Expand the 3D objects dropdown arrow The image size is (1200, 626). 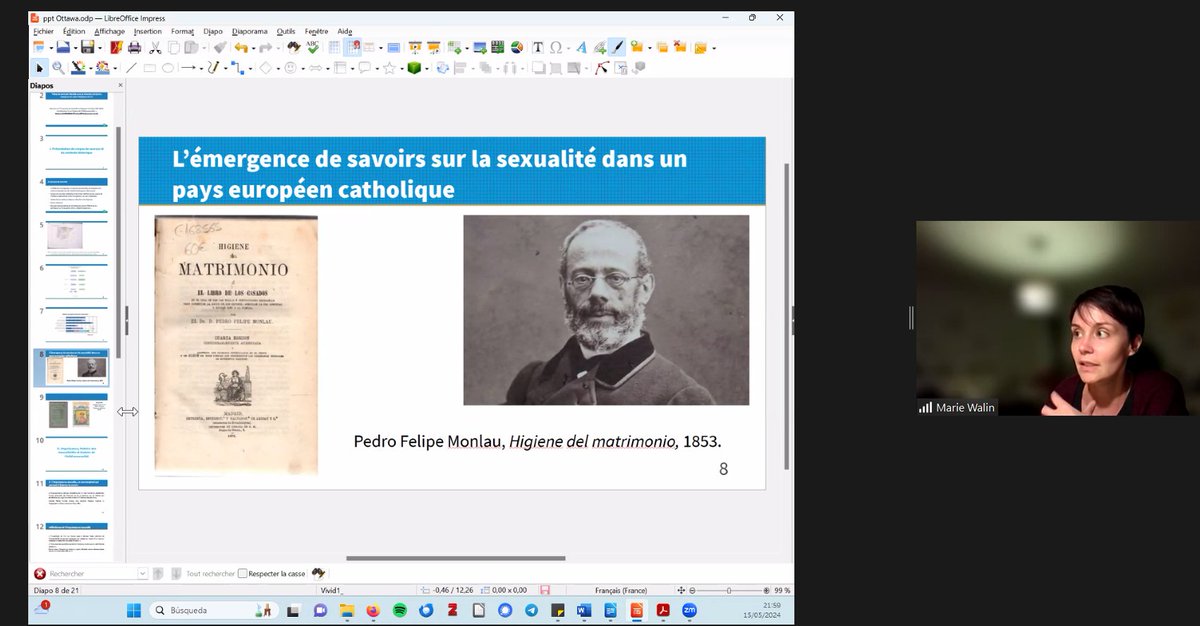pyautogui.click(x=427, y=69)
